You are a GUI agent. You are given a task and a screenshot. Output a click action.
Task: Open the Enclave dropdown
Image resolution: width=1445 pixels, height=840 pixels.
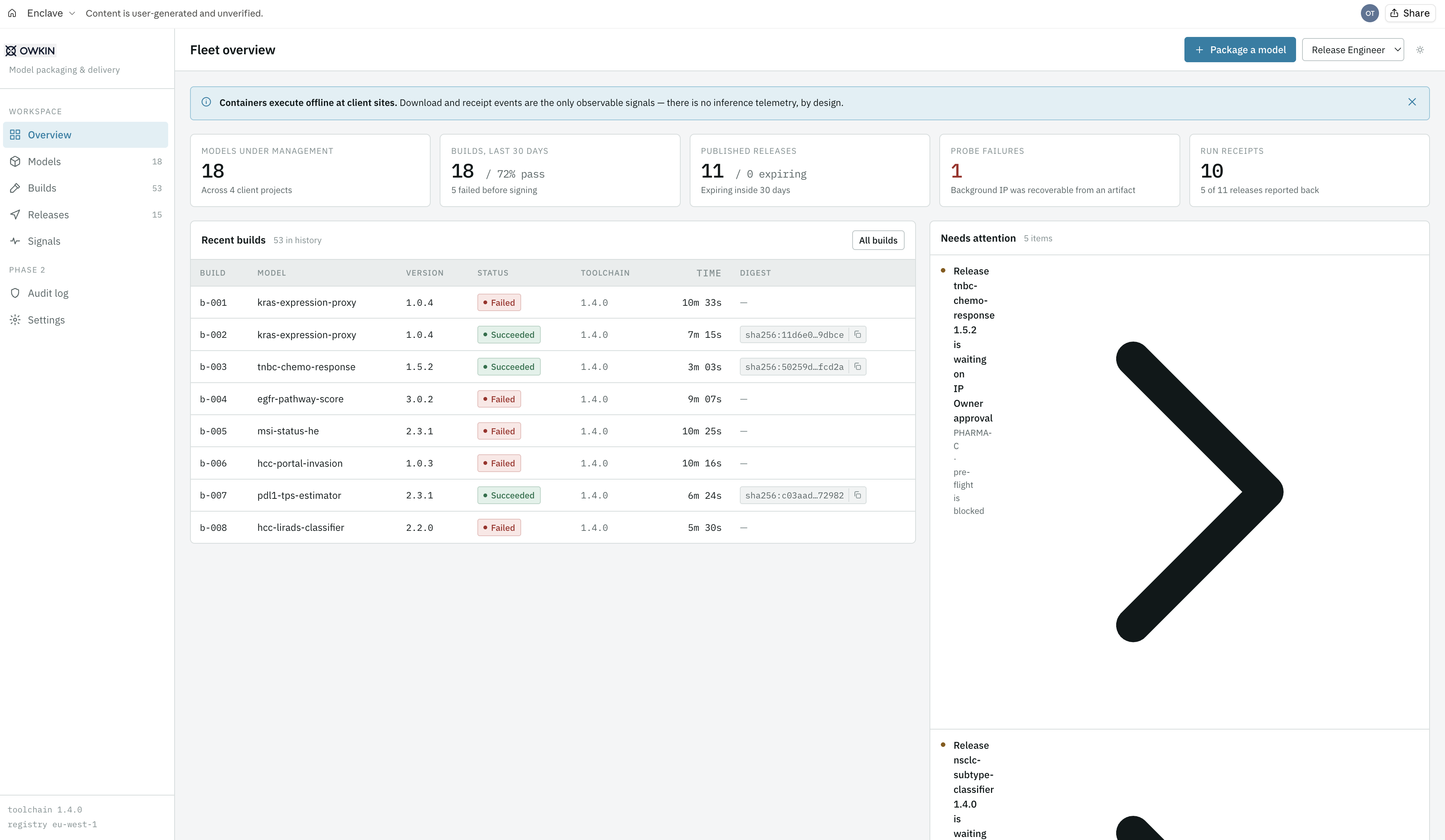51,13
